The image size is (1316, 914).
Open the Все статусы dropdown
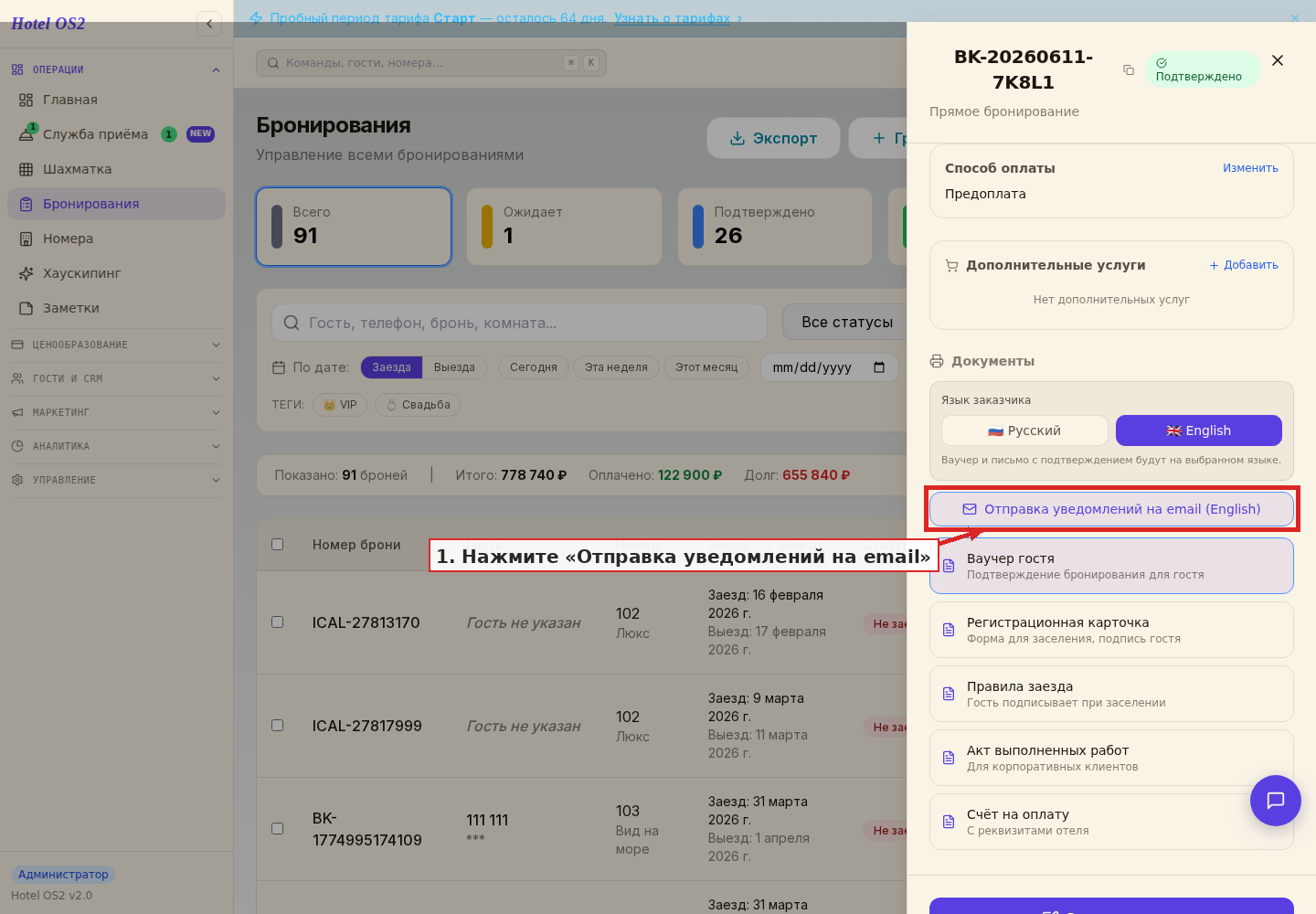coord(845,322)
